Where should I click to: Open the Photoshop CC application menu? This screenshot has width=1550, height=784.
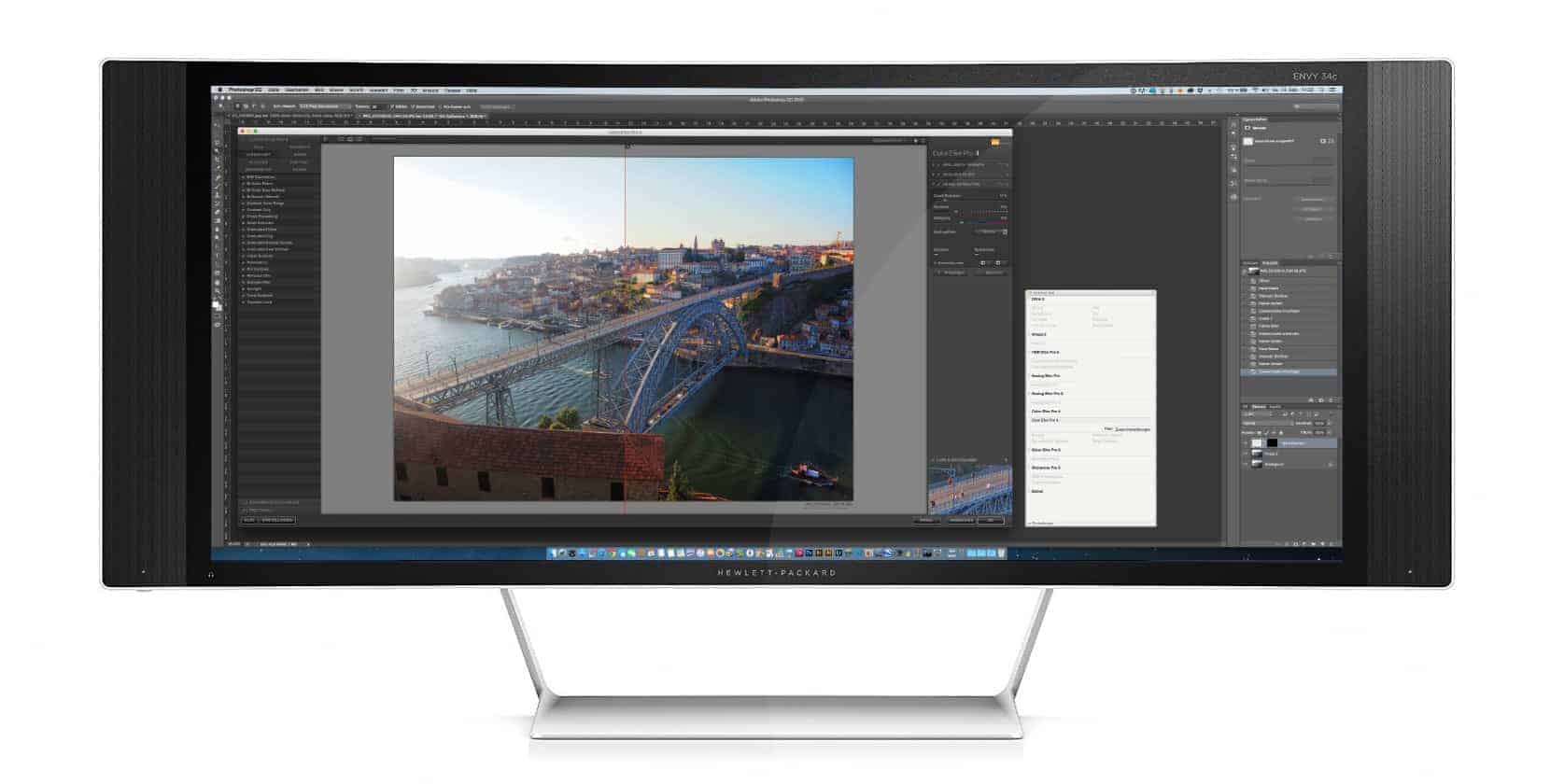coord(246,91)
